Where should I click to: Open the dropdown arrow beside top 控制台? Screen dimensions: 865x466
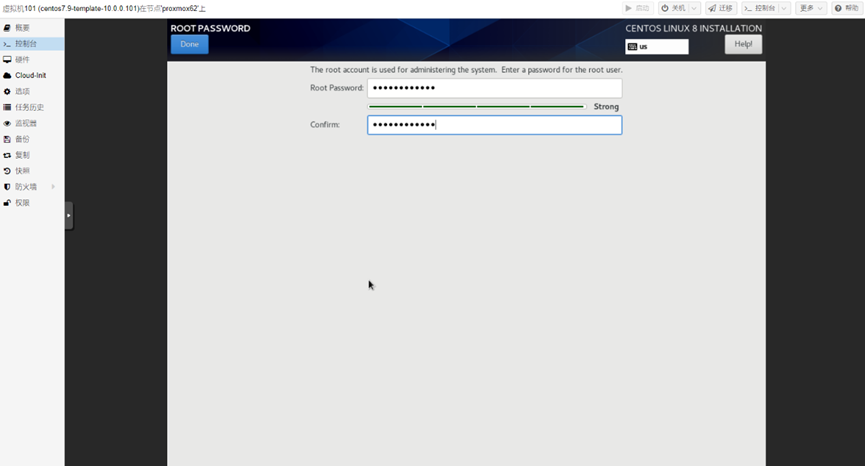point(784,8)
